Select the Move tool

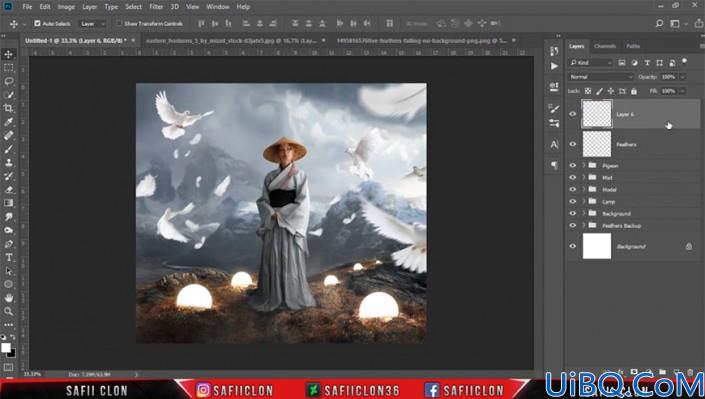pos(9,54)
